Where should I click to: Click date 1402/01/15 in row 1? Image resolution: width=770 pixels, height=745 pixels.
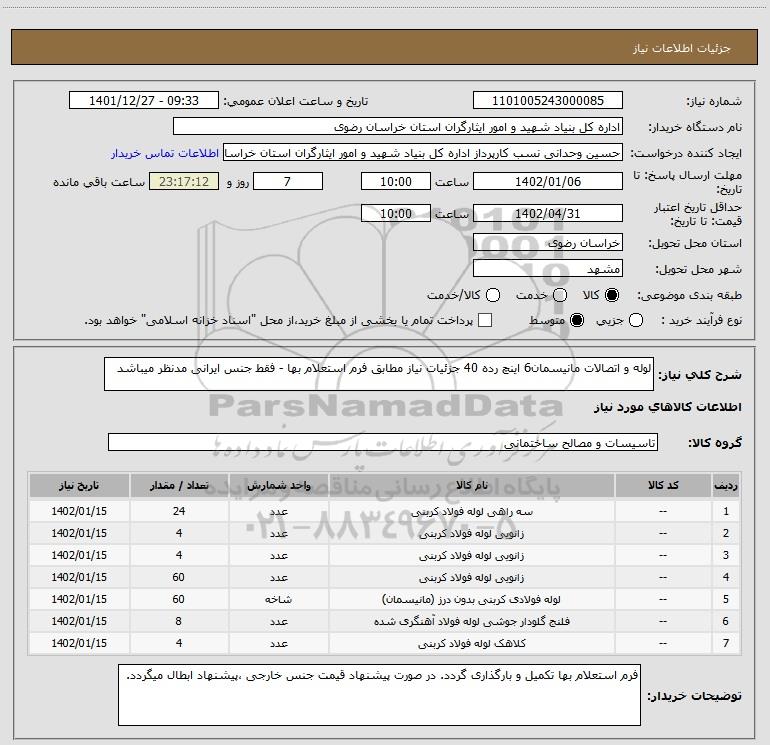[79, 511]
